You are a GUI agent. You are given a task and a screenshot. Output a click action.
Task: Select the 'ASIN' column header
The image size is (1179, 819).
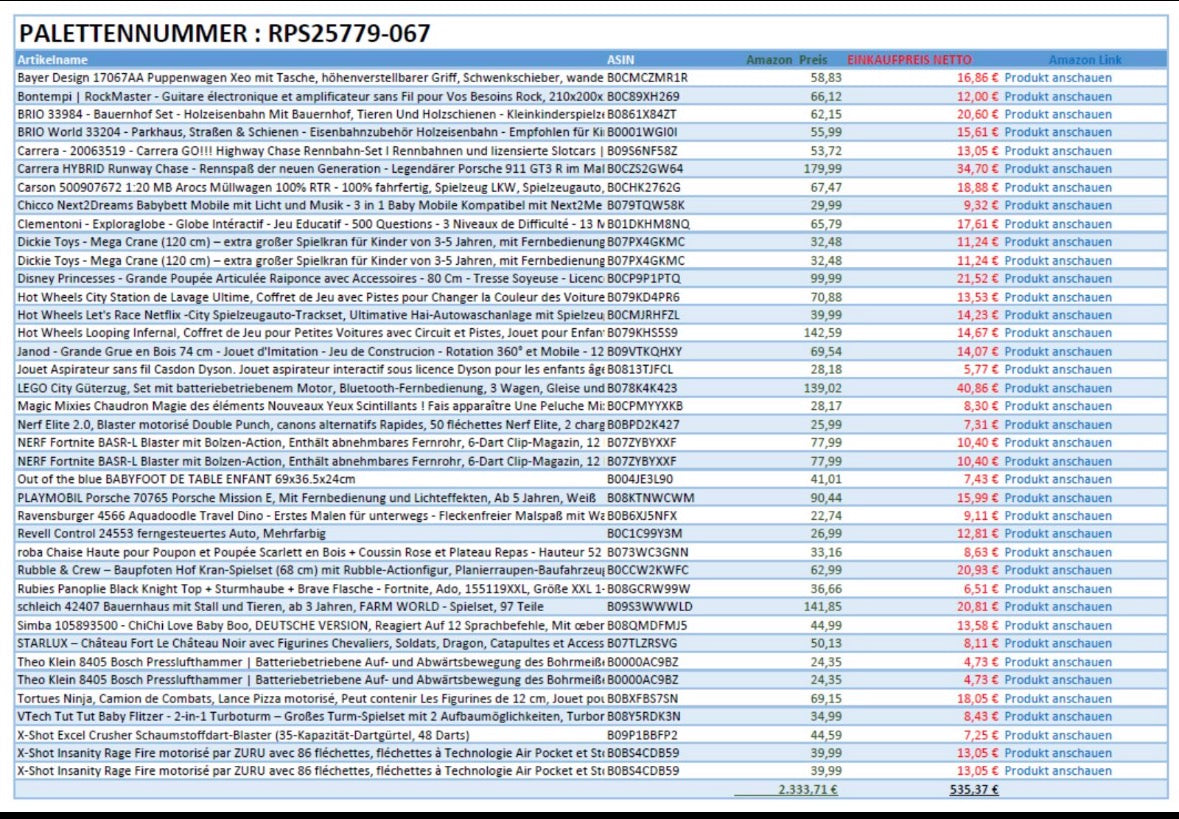620,60
